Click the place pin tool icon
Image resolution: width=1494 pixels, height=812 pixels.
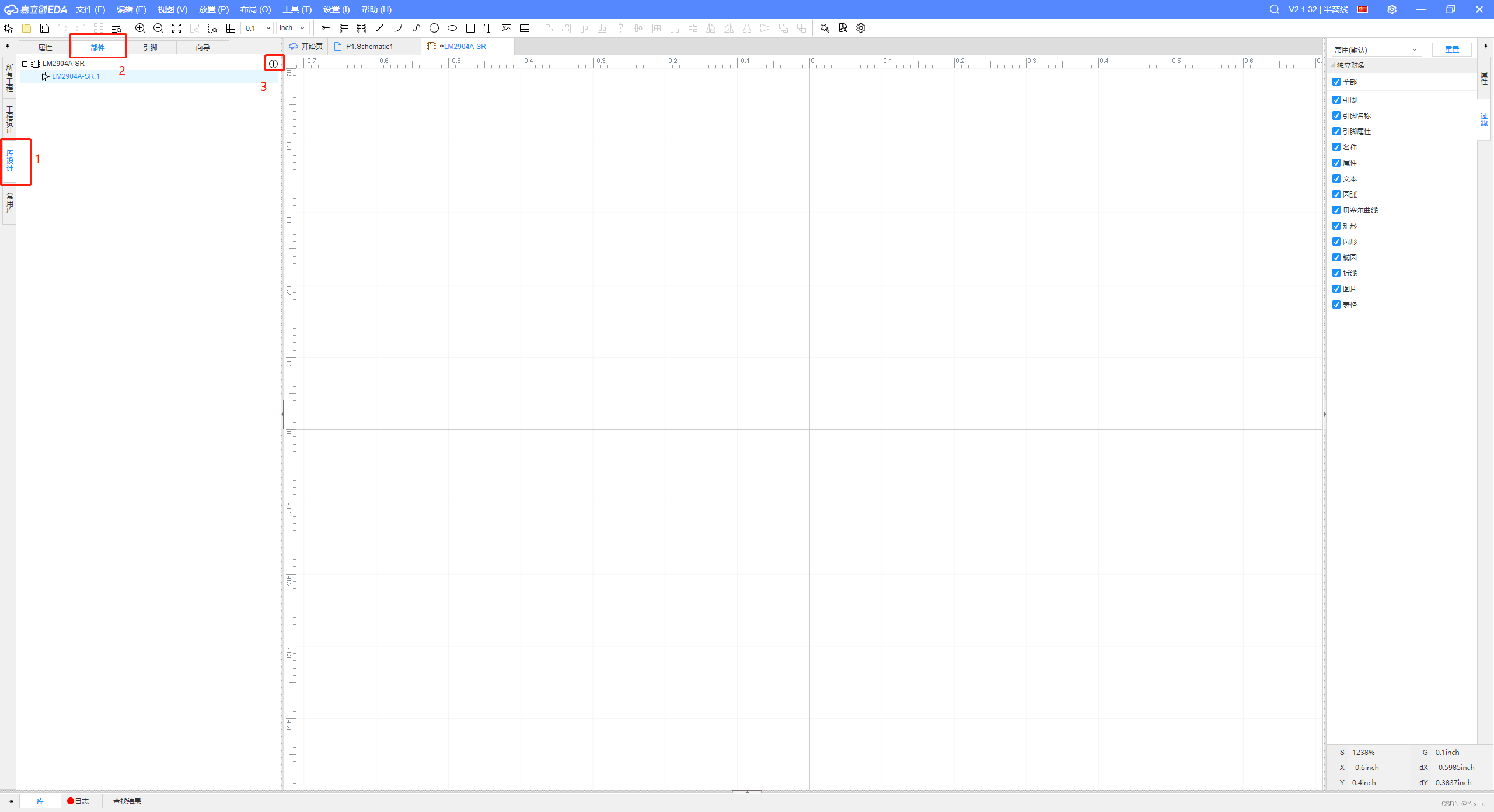pos(326,28)
